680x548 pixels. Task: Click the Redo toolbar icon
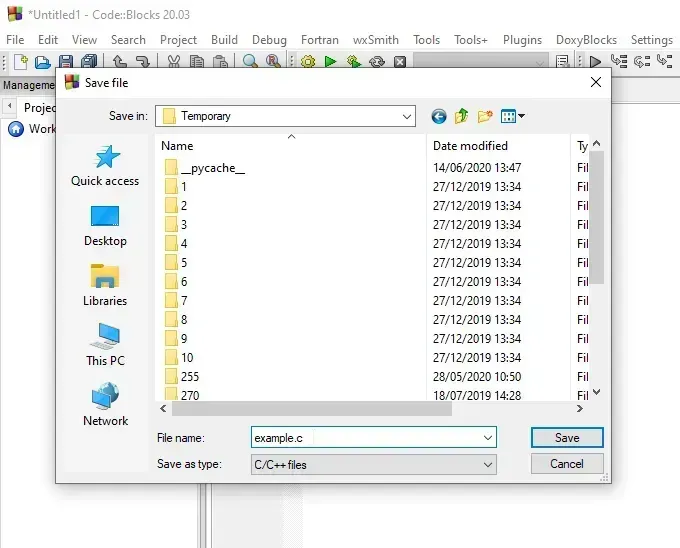coord(142,62)
